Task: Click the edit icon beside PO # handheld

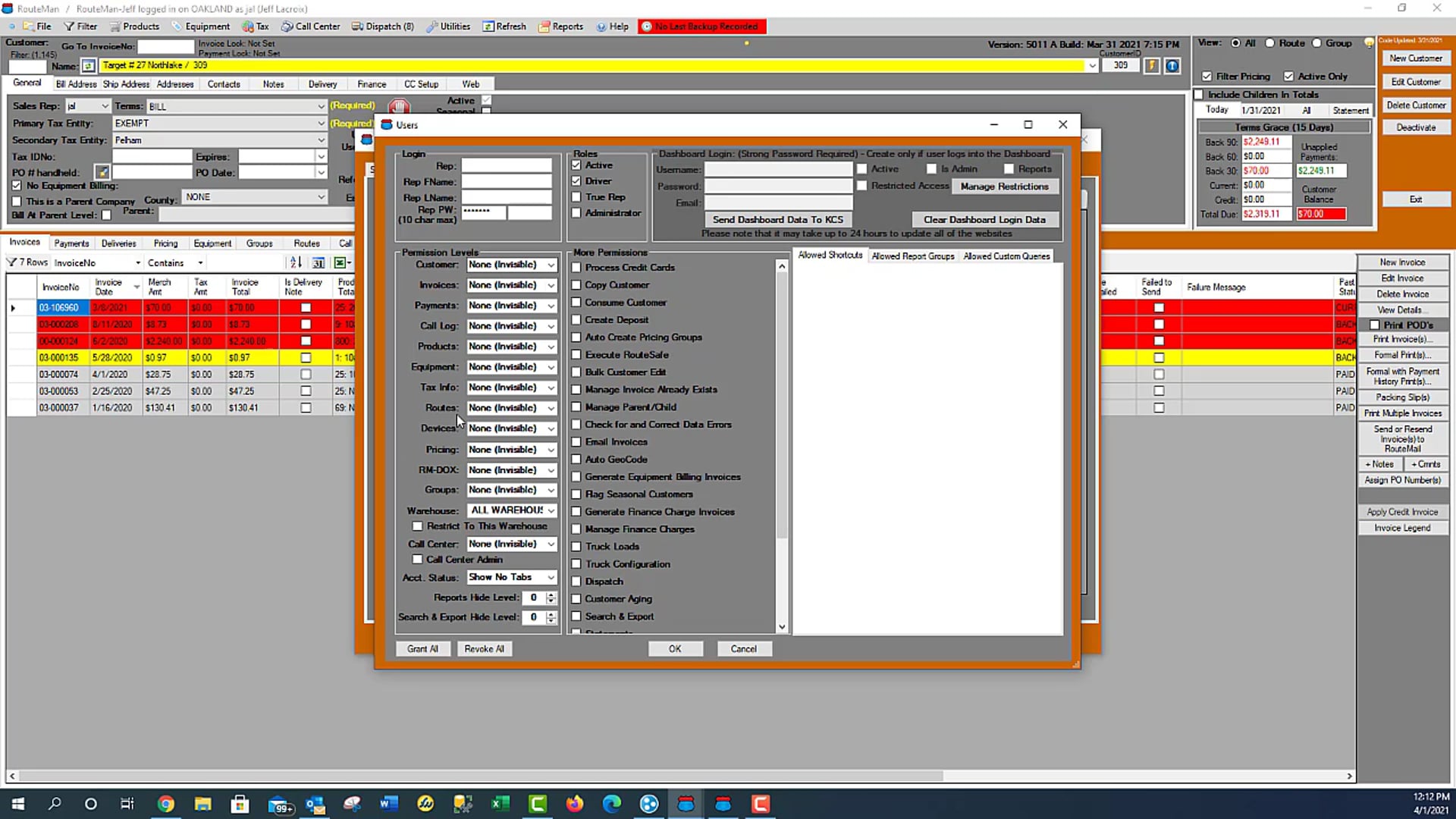Action: coord(102,172)
